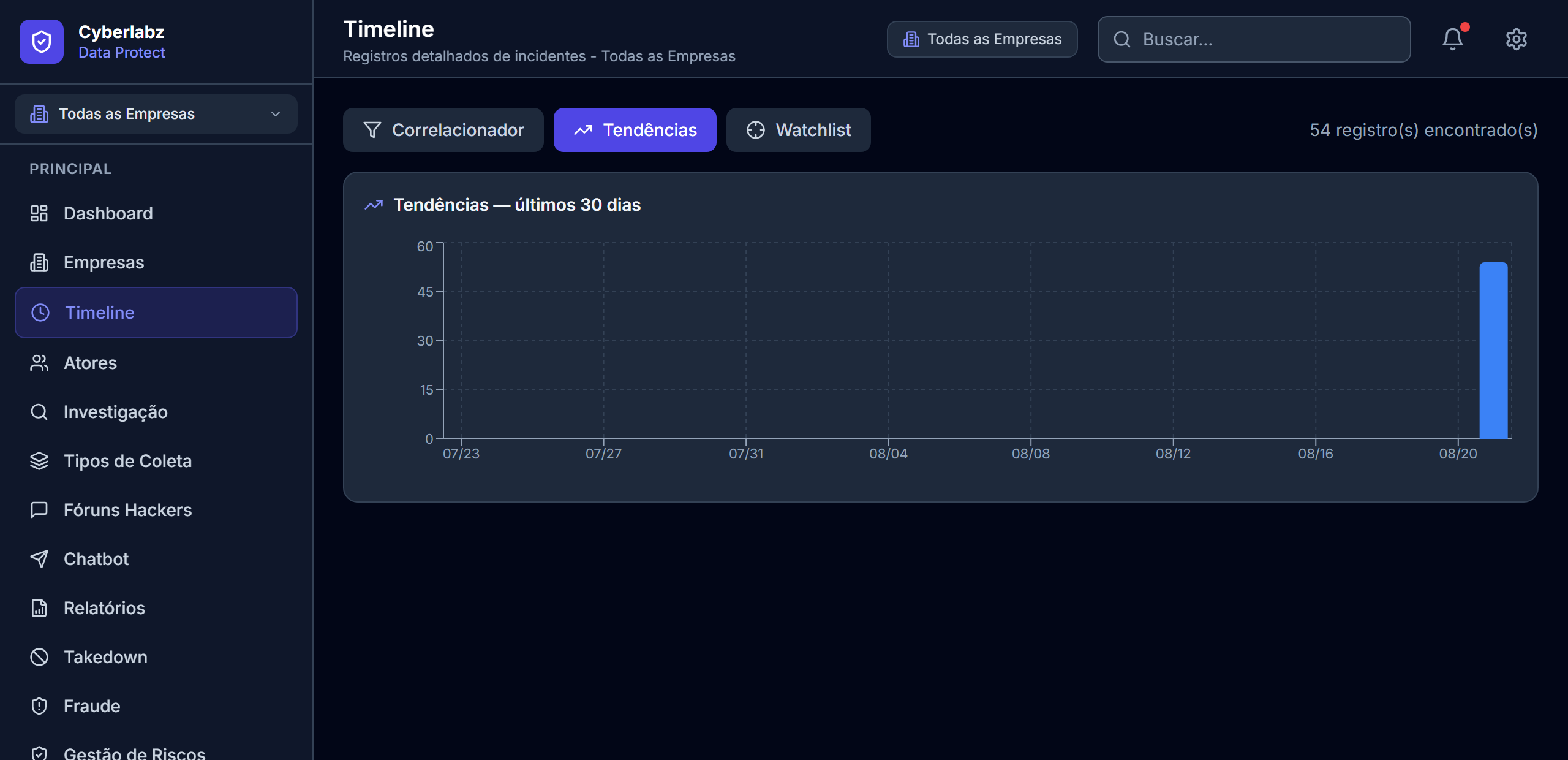Click the Relatórios document chart icon
Image resolution: width=1568 pixels, height=760 pixels.
click(39, 608)
